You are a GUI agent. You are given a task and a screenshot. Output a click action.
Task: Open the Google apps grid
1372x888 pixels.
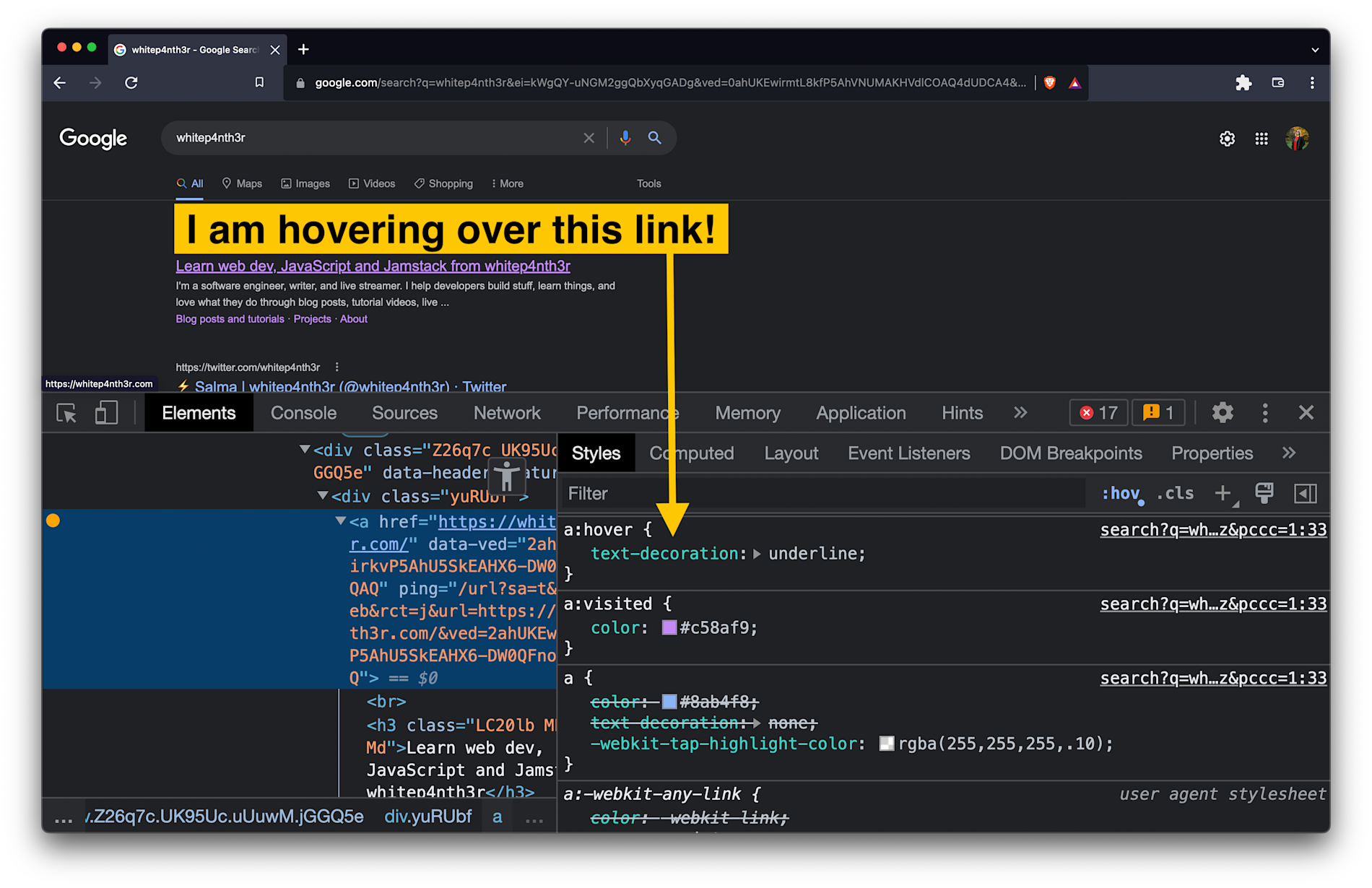click(1261, 139)
